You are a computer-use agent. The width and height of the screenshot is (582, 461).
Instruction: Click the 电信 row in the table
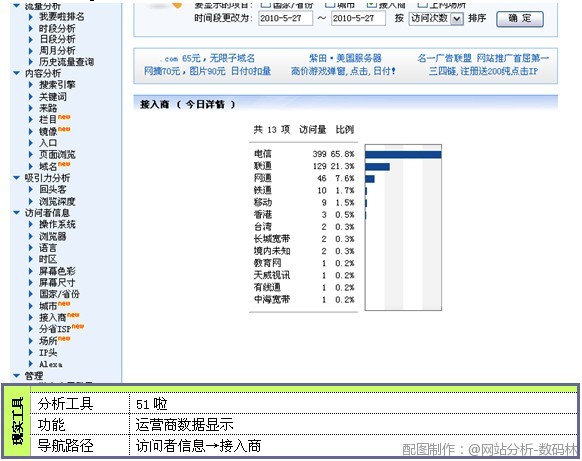click(304, 154)
